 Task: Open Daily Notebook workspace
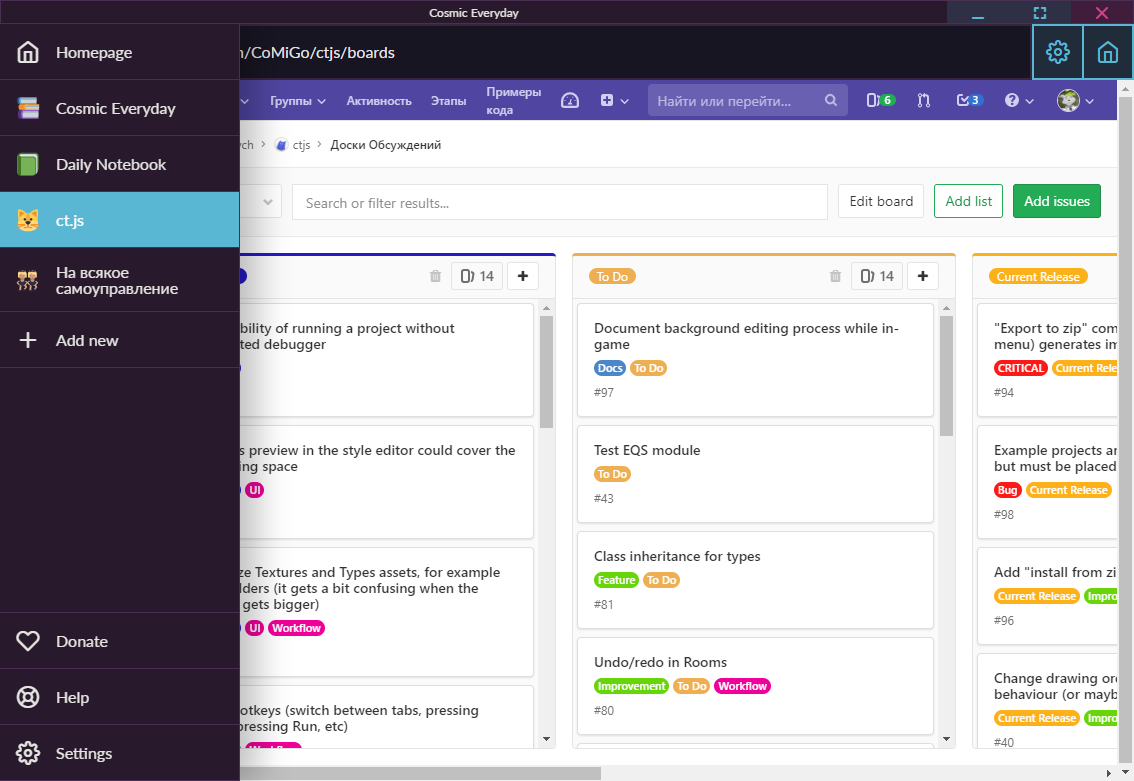119,164
